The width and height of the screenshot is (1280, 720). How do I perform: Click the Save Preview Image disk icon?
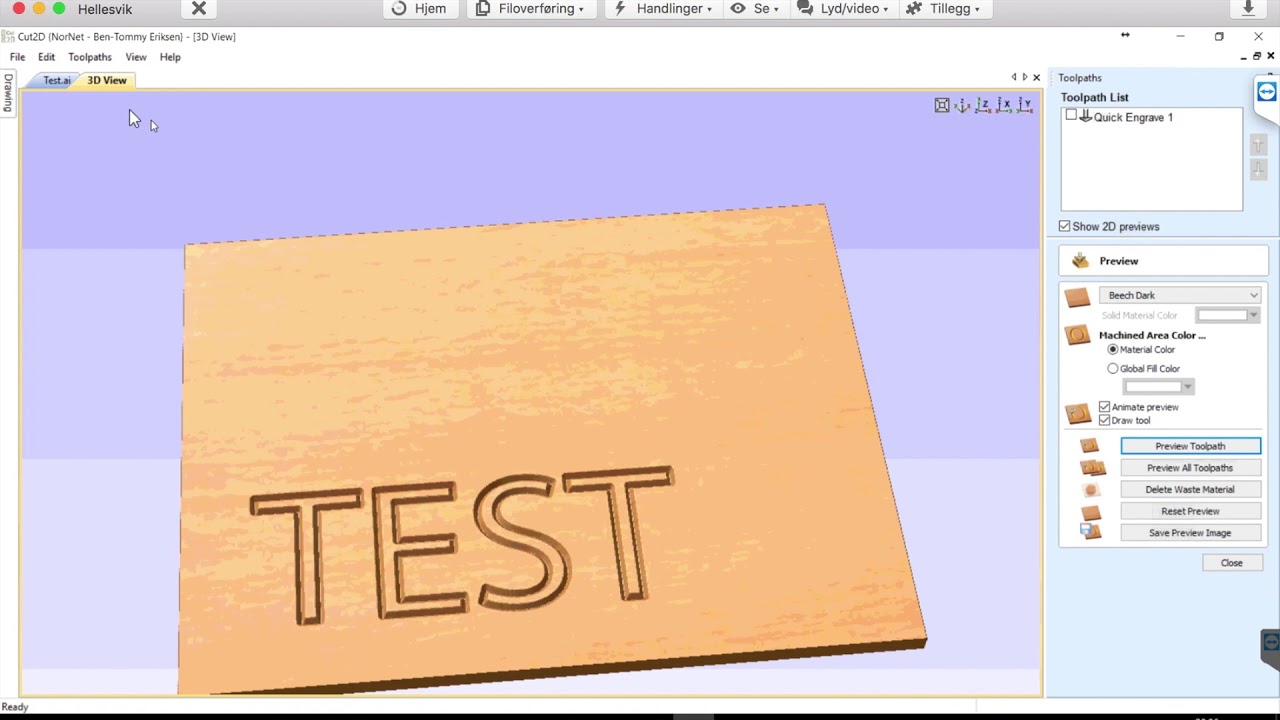(1090, 533)
